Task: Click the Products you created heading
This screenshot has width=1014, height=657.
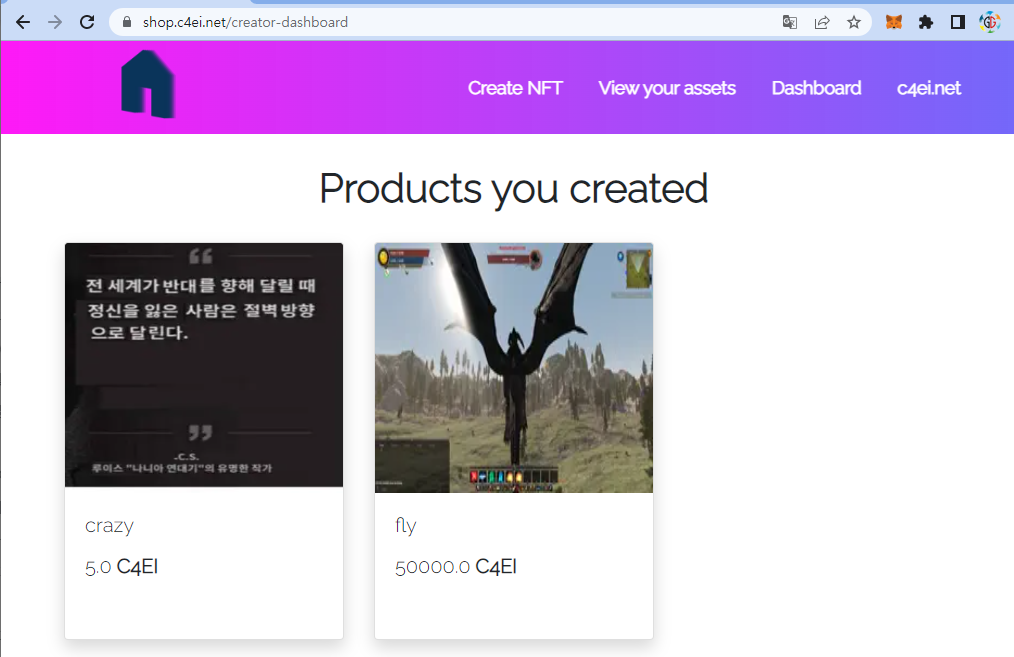Action: tap(514, 189)
